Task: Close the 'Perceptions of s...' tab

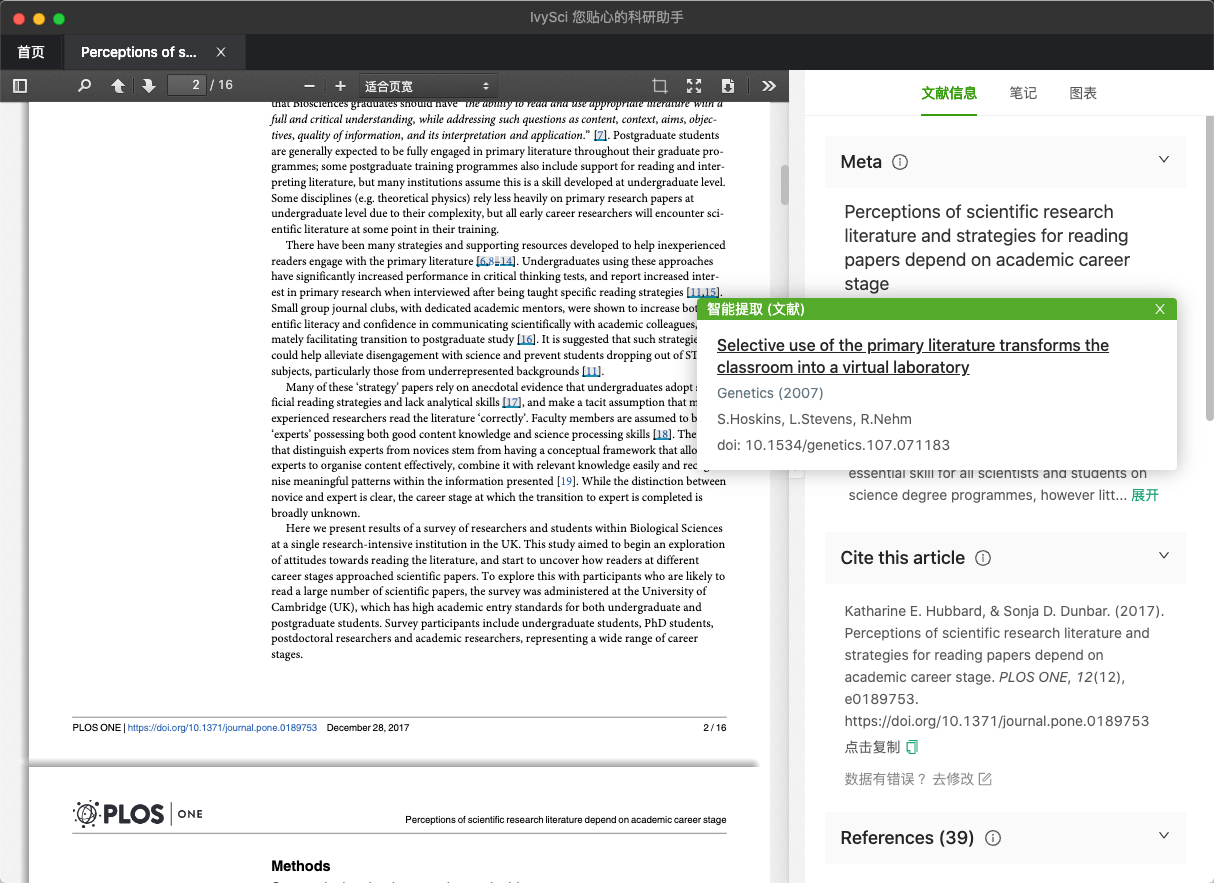Action: pyautogui.click(x=221, y=52)
